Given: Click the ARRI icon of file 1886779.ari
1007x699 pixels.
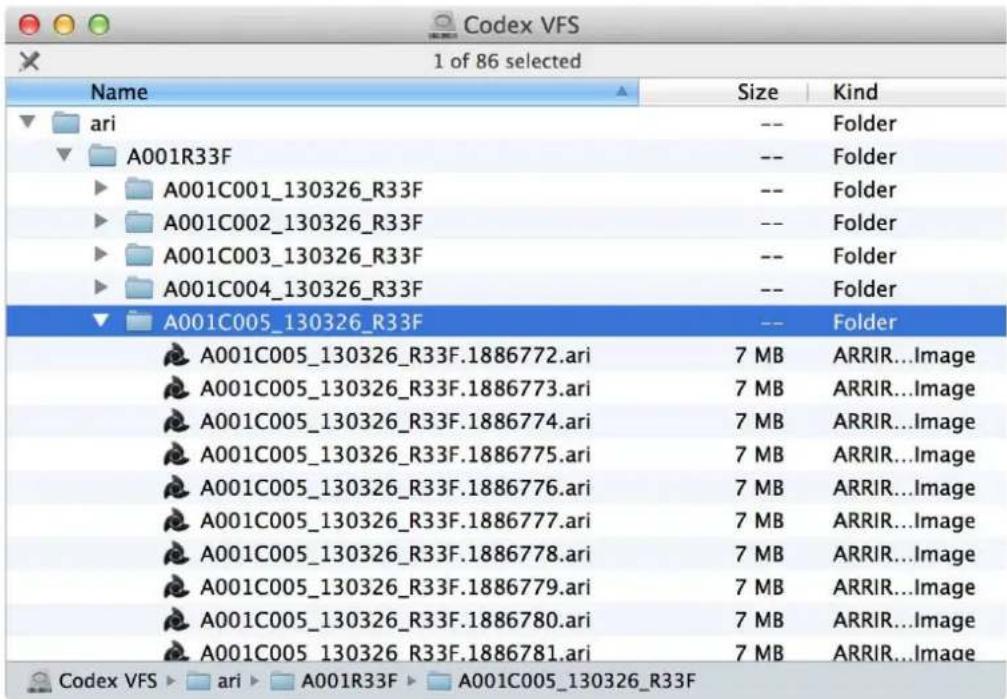Looking at the screenshot, I should tap(176, 587).
